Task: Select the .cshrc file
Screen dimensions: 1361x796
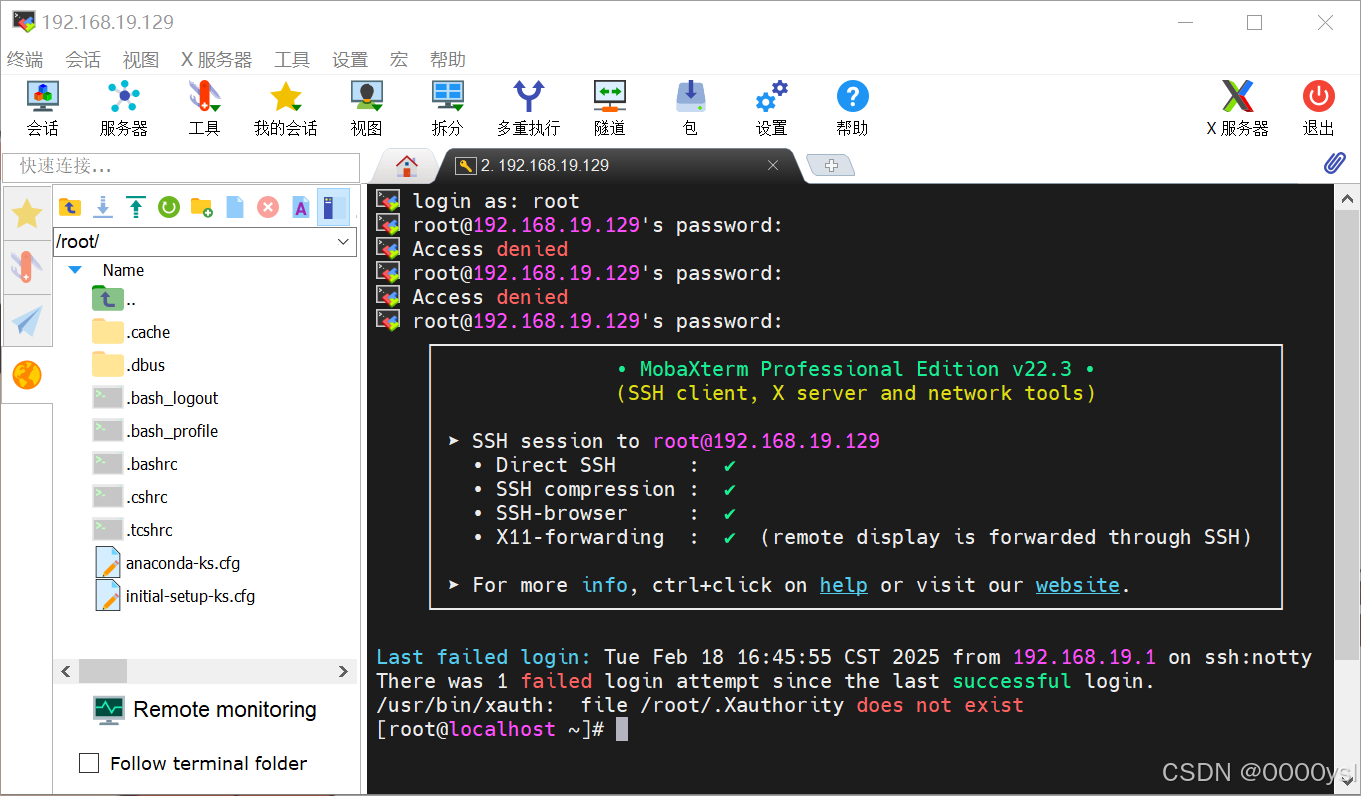Action: [x=130, y=497]
